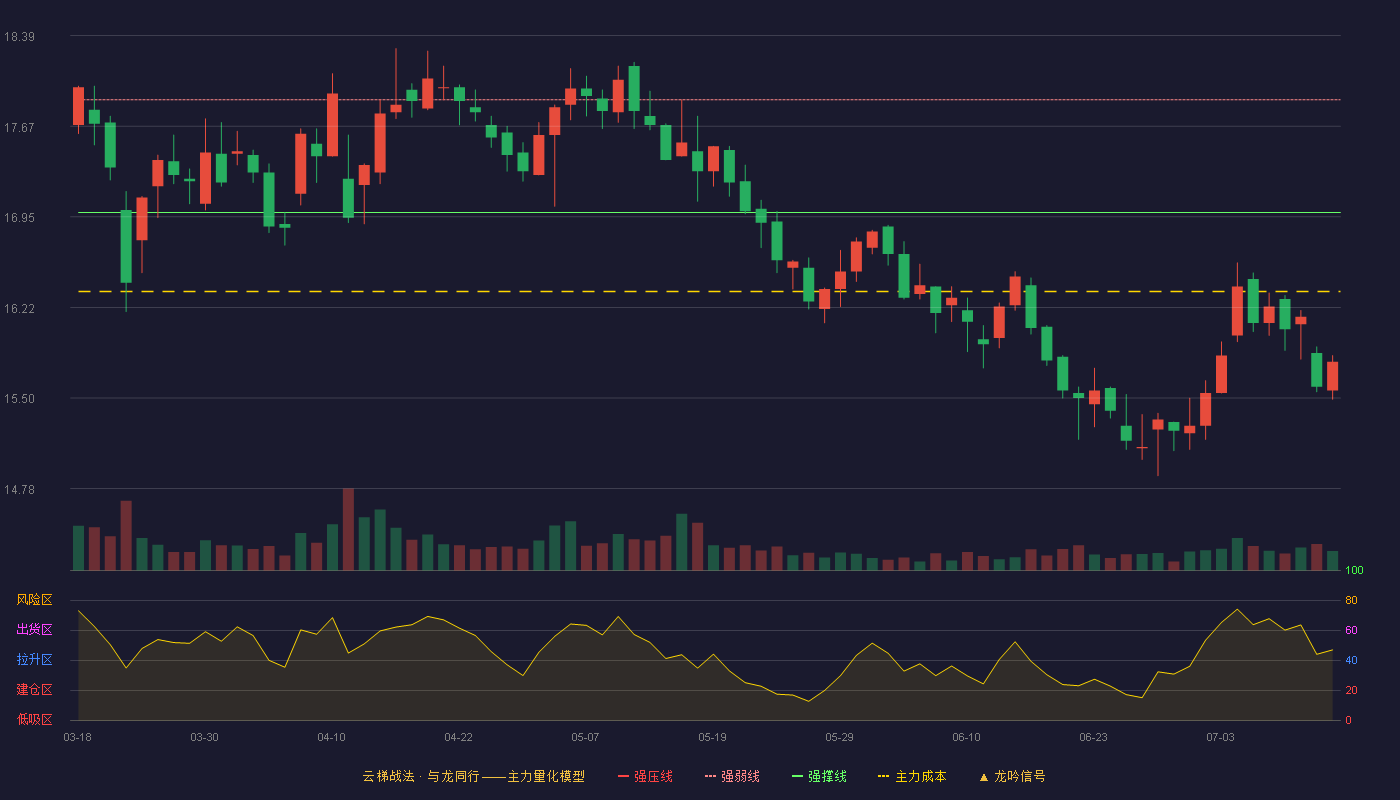The height and width of the screenshot is (800, 1400).
Task: Toggle the 强撑线 legend item
Action: (819, 776)
